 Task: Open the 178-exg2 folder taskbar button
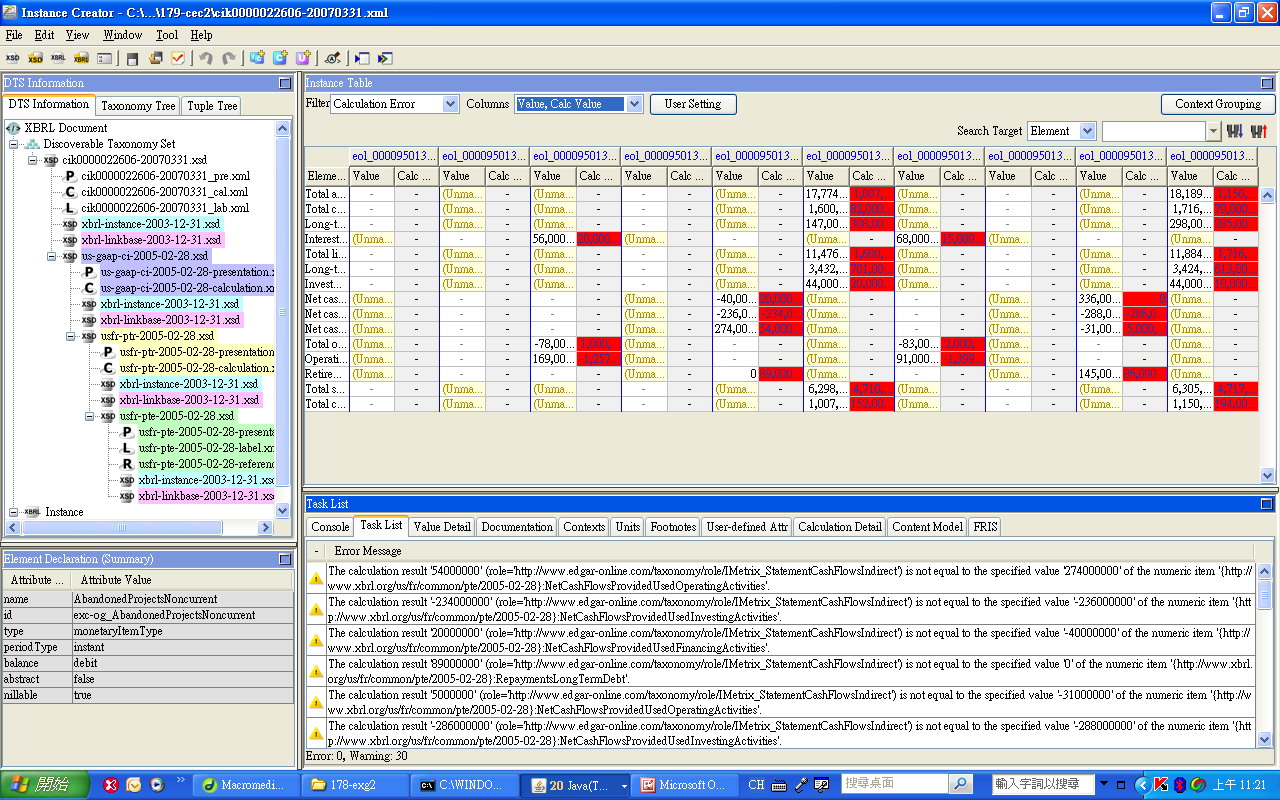point(354,785)
